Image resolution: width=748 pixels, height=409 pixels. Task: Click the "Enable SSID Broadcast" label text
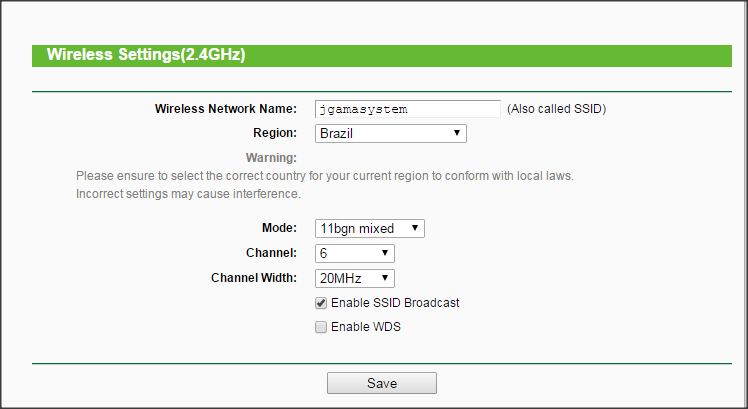(x=395, y=302)
